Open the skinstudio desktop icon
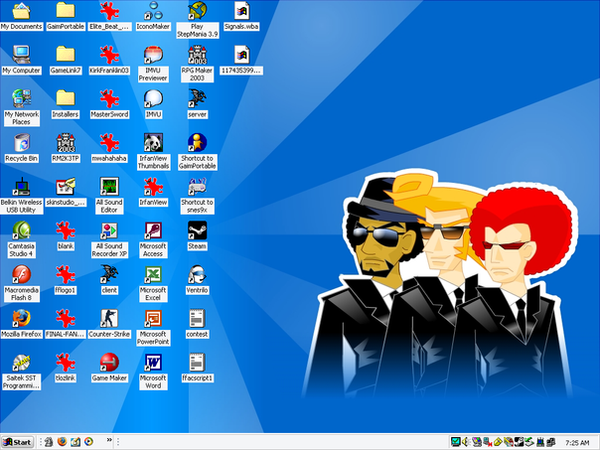 tap(65, 187)
